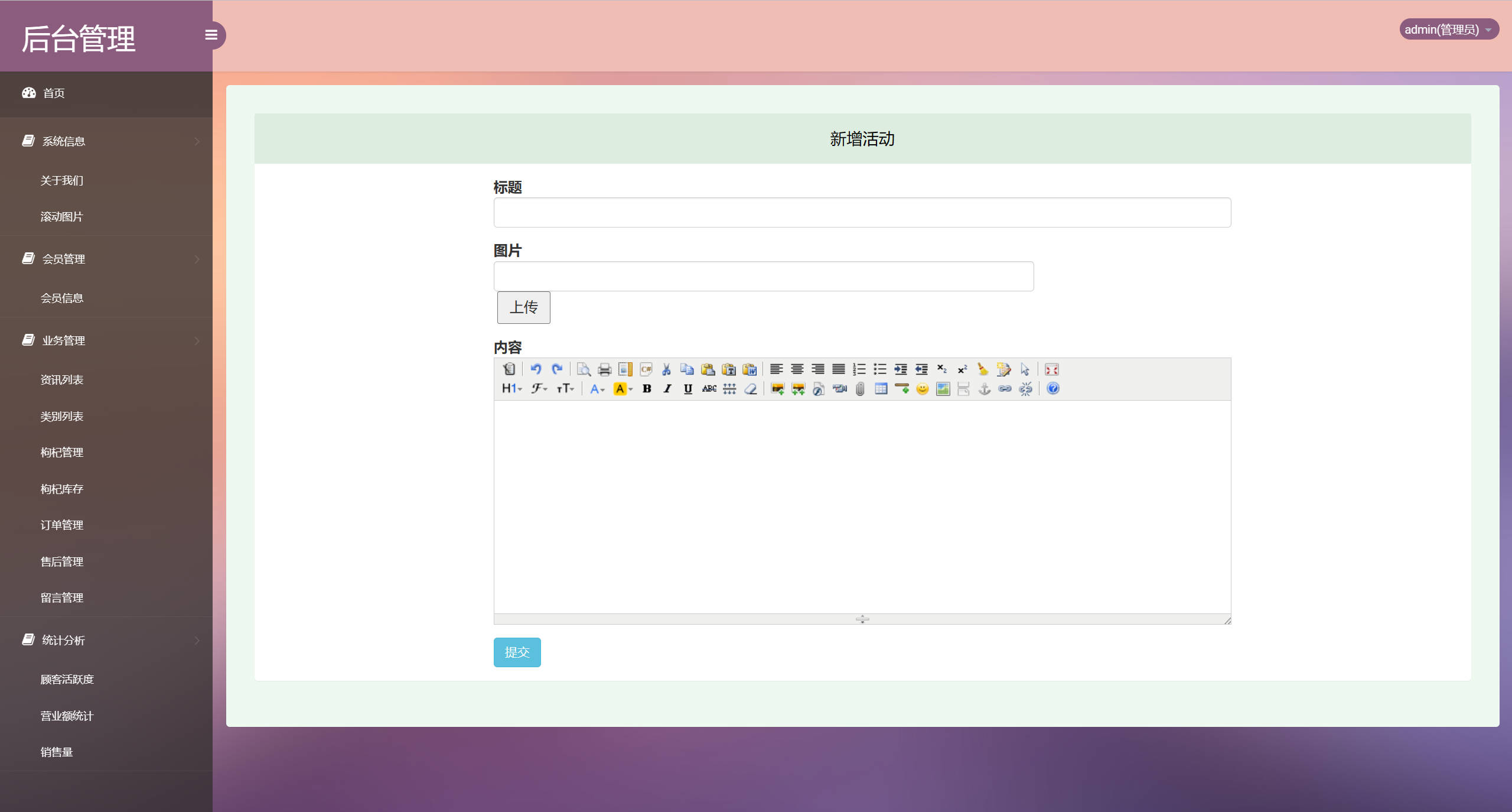Insert an emoticon via the smiley icon
Image resolution: width=1512 pixels, height=812 pixels.
[922, 388]
